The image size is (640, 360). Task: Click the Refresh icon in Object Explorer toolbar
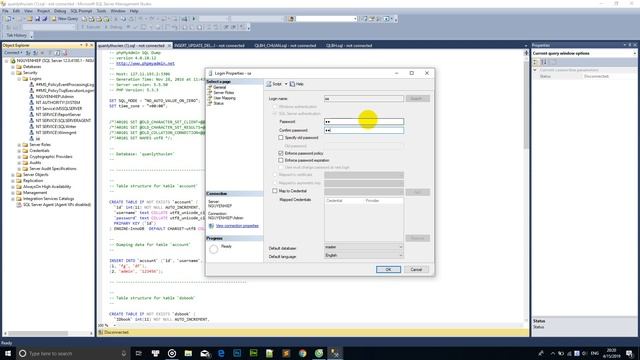click(57, 53)
